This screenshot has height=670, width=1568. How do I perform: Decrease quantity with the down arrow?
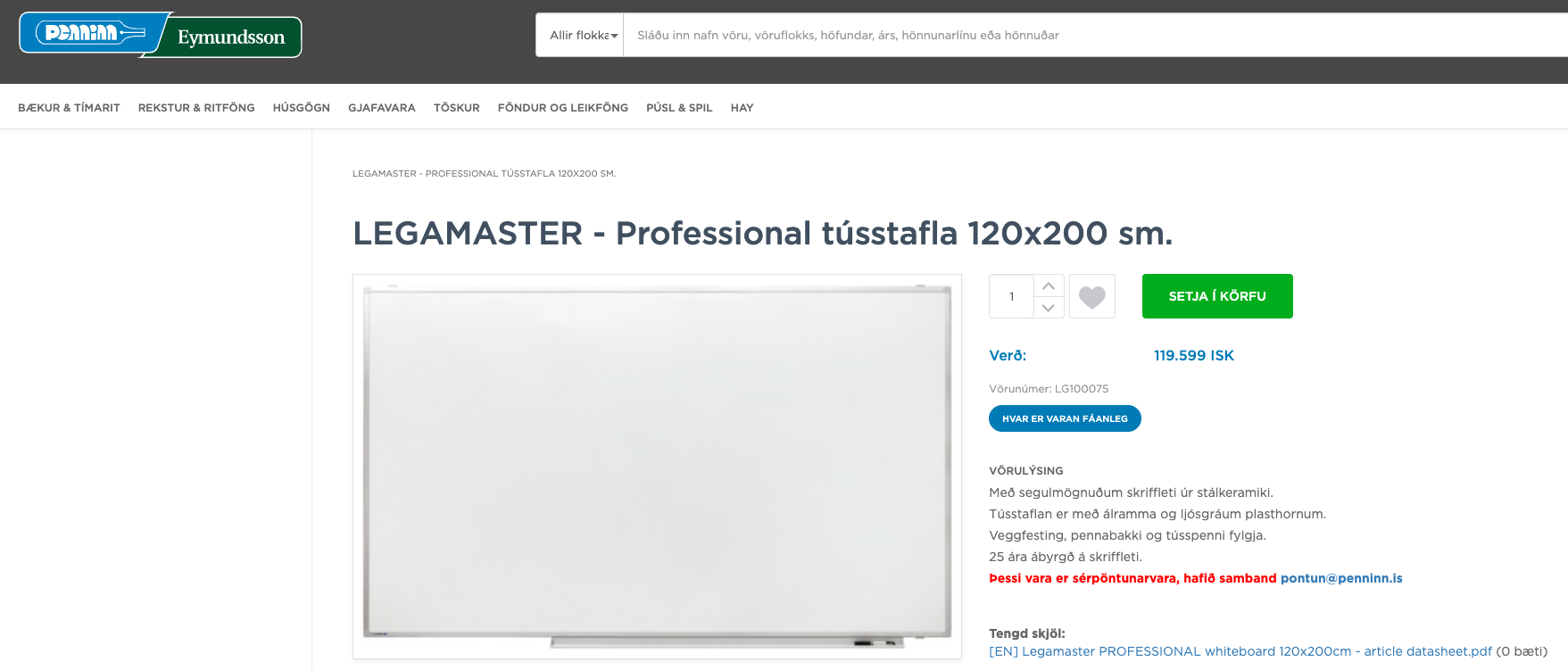tap(1049, 307)
